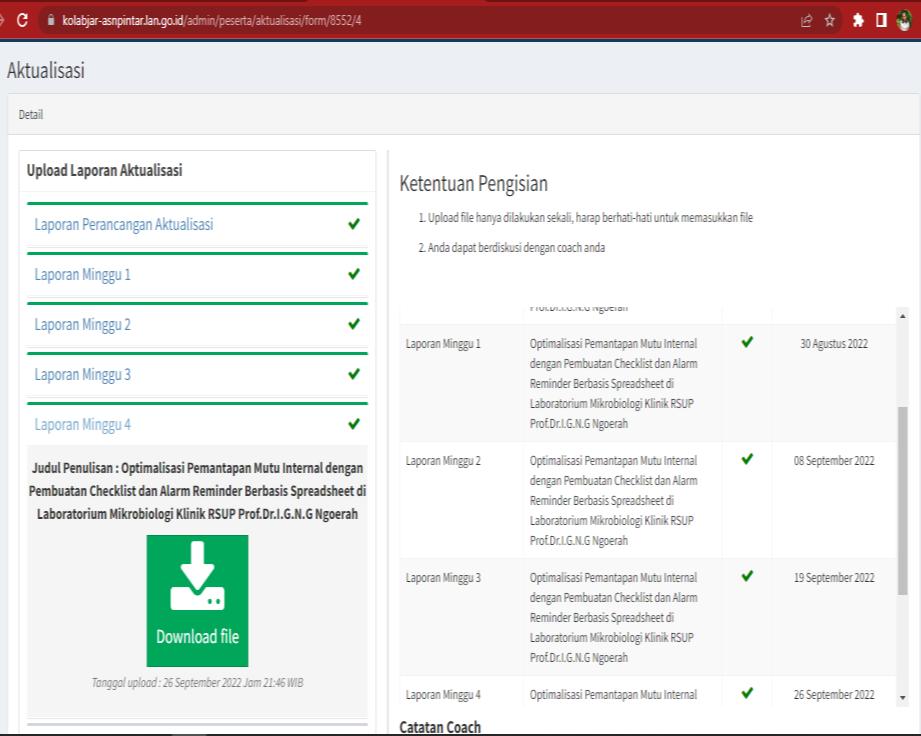Toggle the browser side panel icon

881,21
